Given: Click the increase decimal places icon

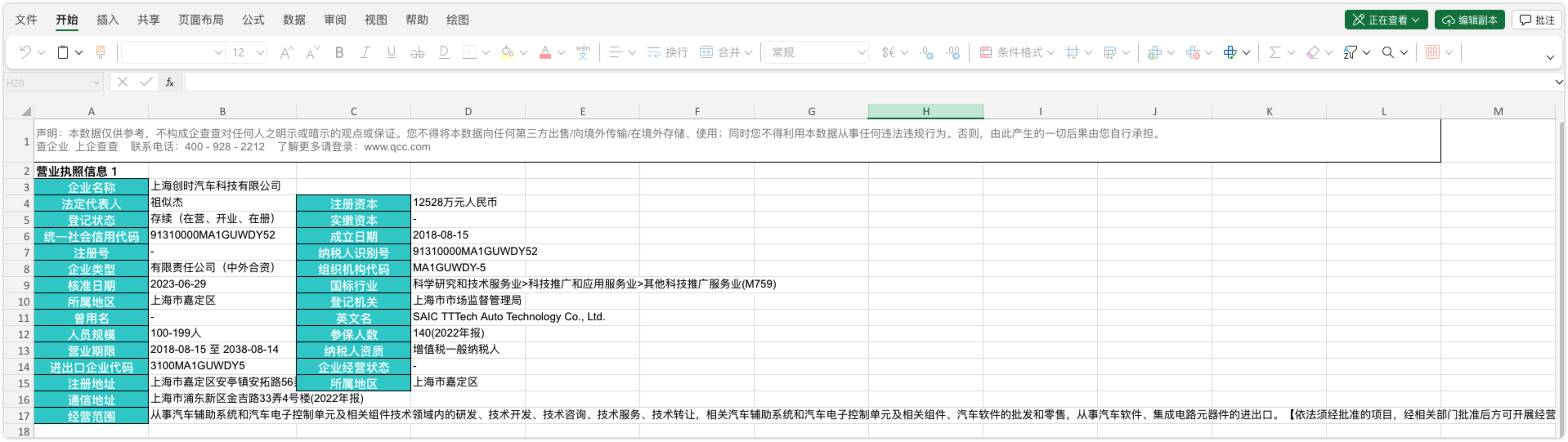Looking at the screenshot, I should pos(953,52).
